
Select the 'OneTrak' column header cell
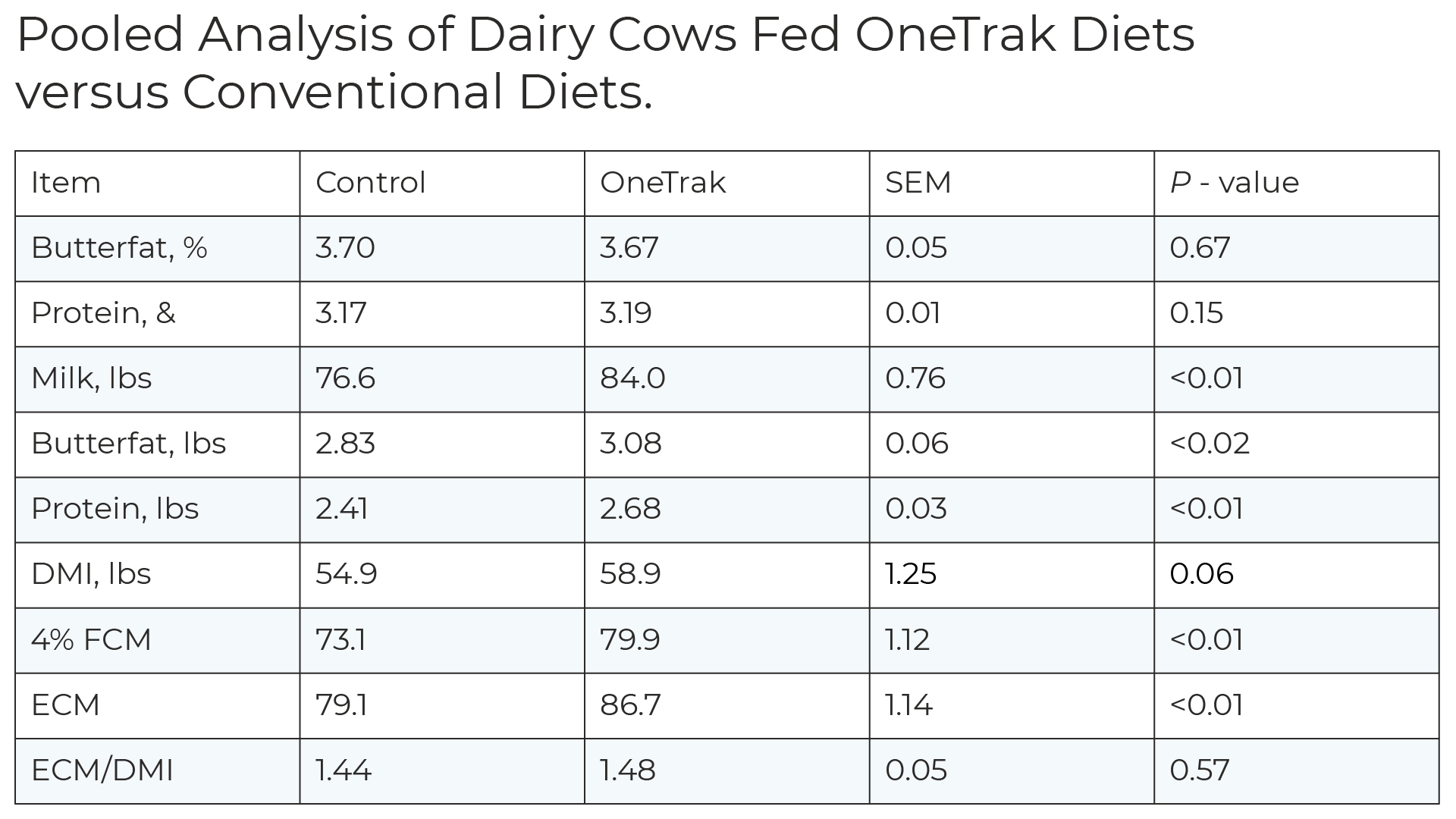663,183
